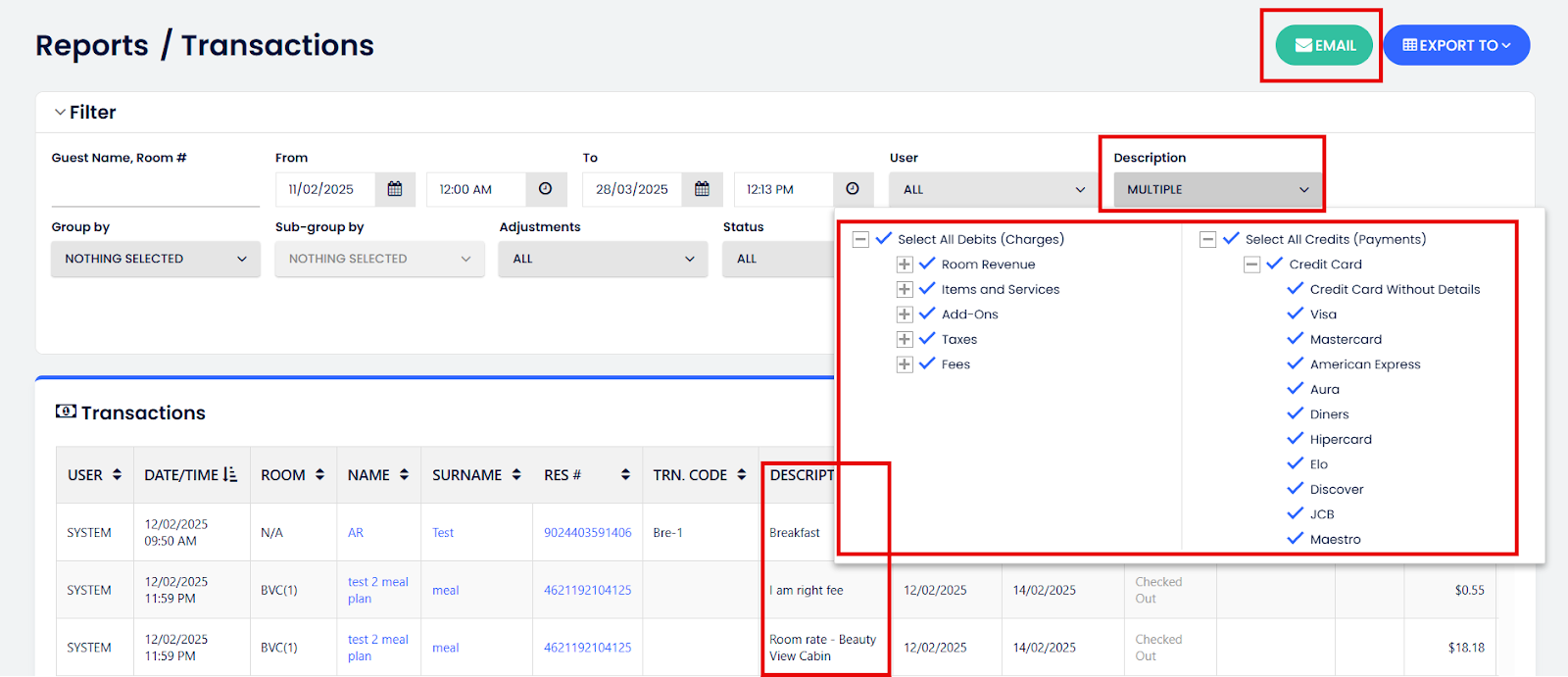This screenshot has width=1568, height=677.
Task: Uncheck the Visa payment option
Action: point(1296,314)
